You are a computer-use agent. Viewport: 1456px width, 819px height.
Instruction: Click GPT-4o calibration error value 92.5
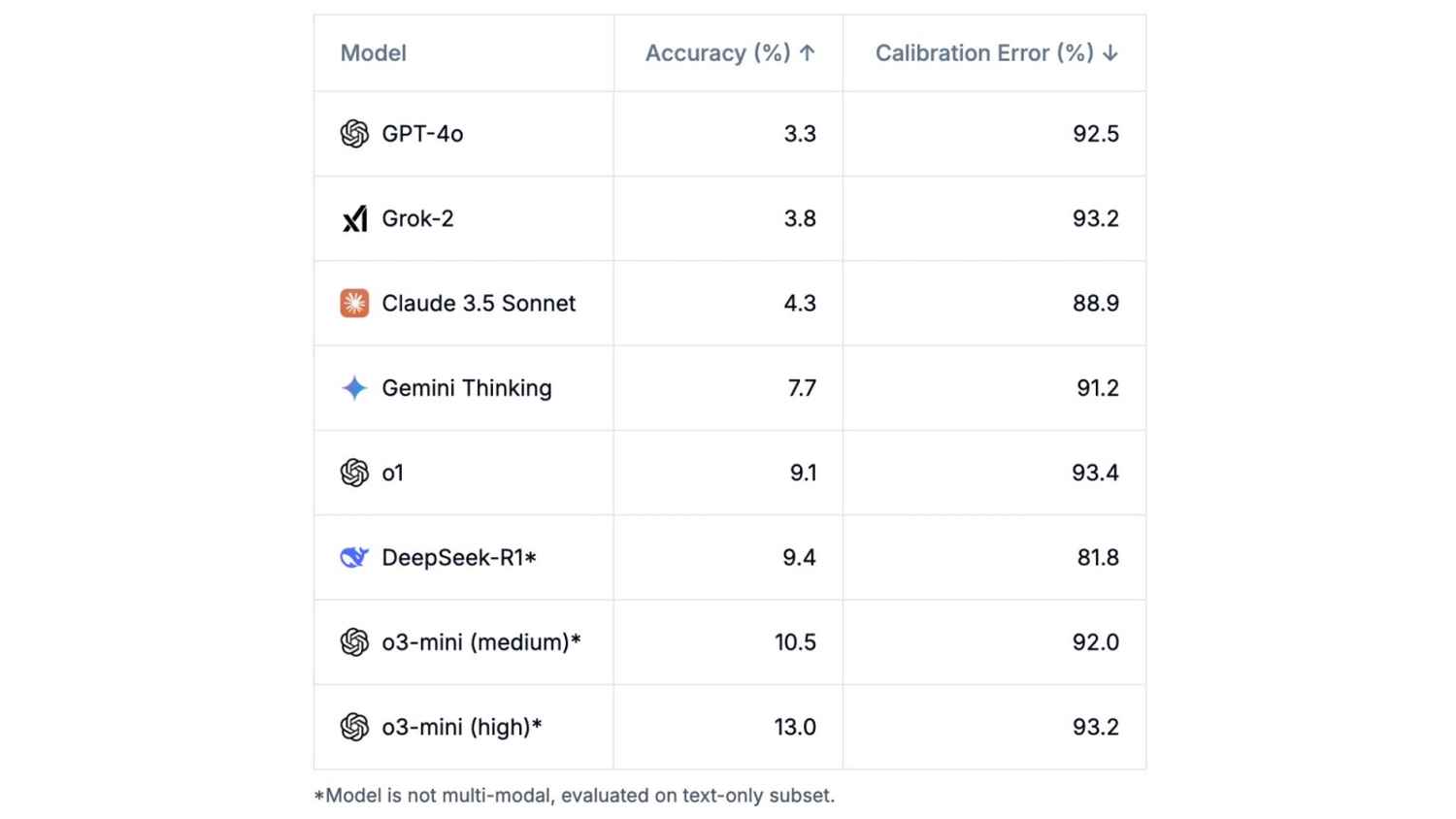pyautogui.click(x=1096, y=134)
